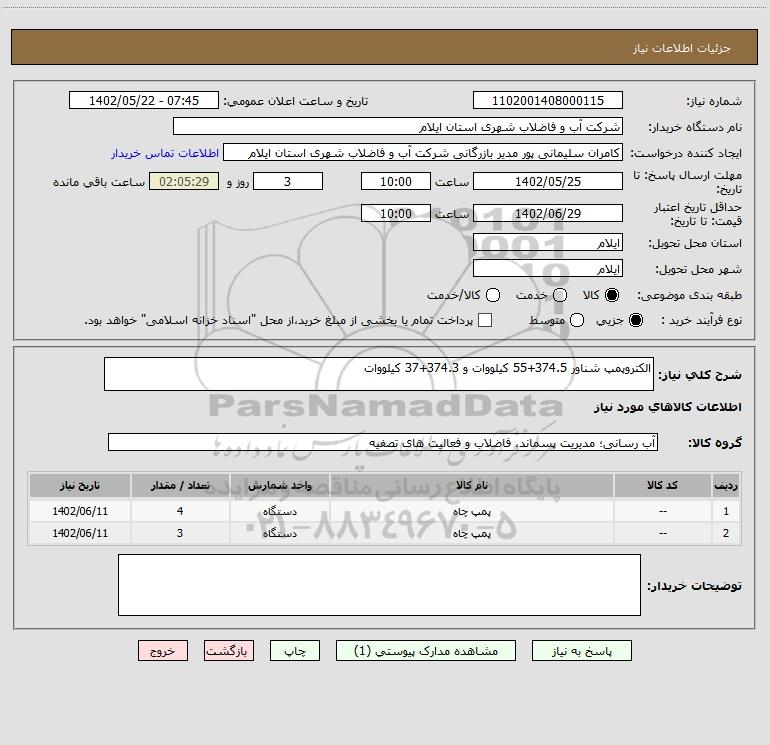
Task: Click the need number field 1102001408000115
Action: [x=548, y=101]
